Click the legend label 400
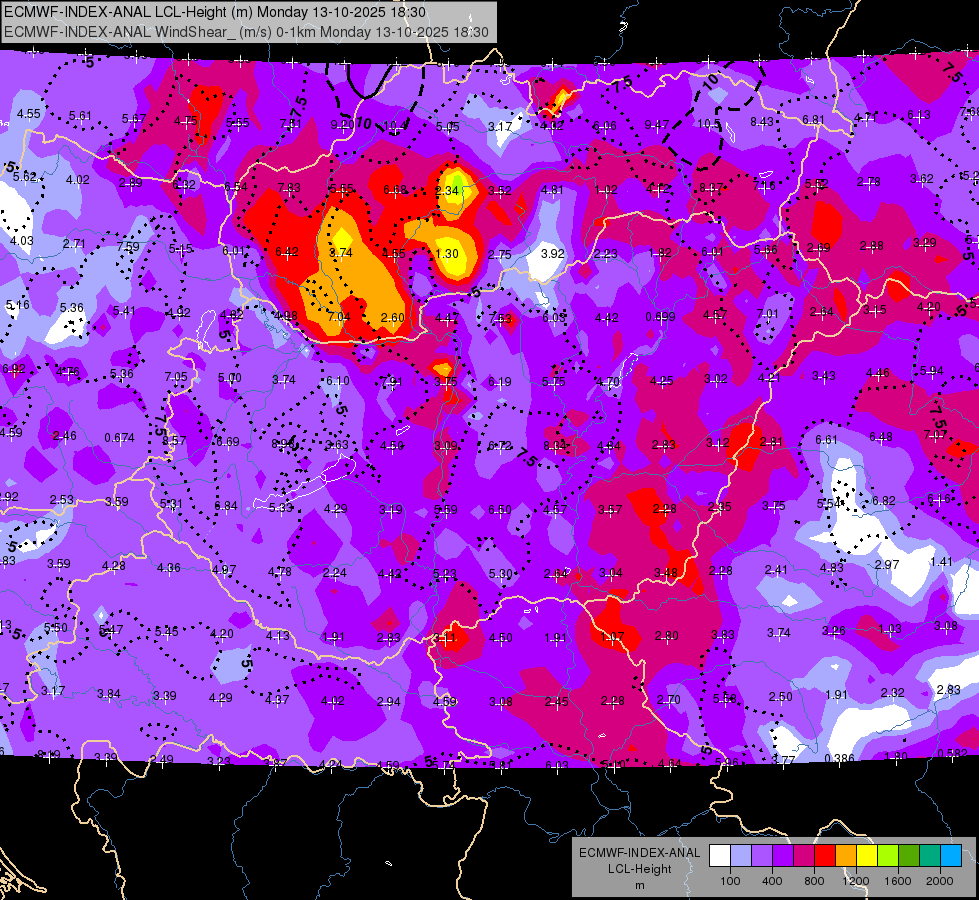 772,881
